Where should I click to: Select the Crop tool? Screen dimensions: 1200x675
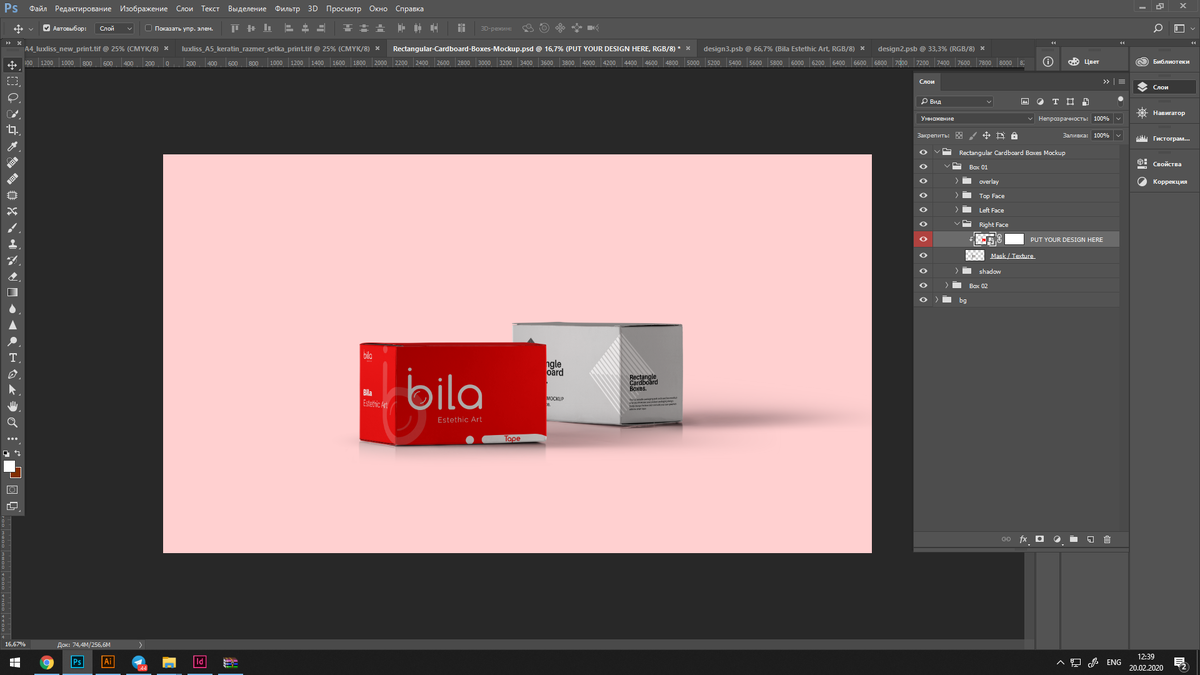(13, 130)
